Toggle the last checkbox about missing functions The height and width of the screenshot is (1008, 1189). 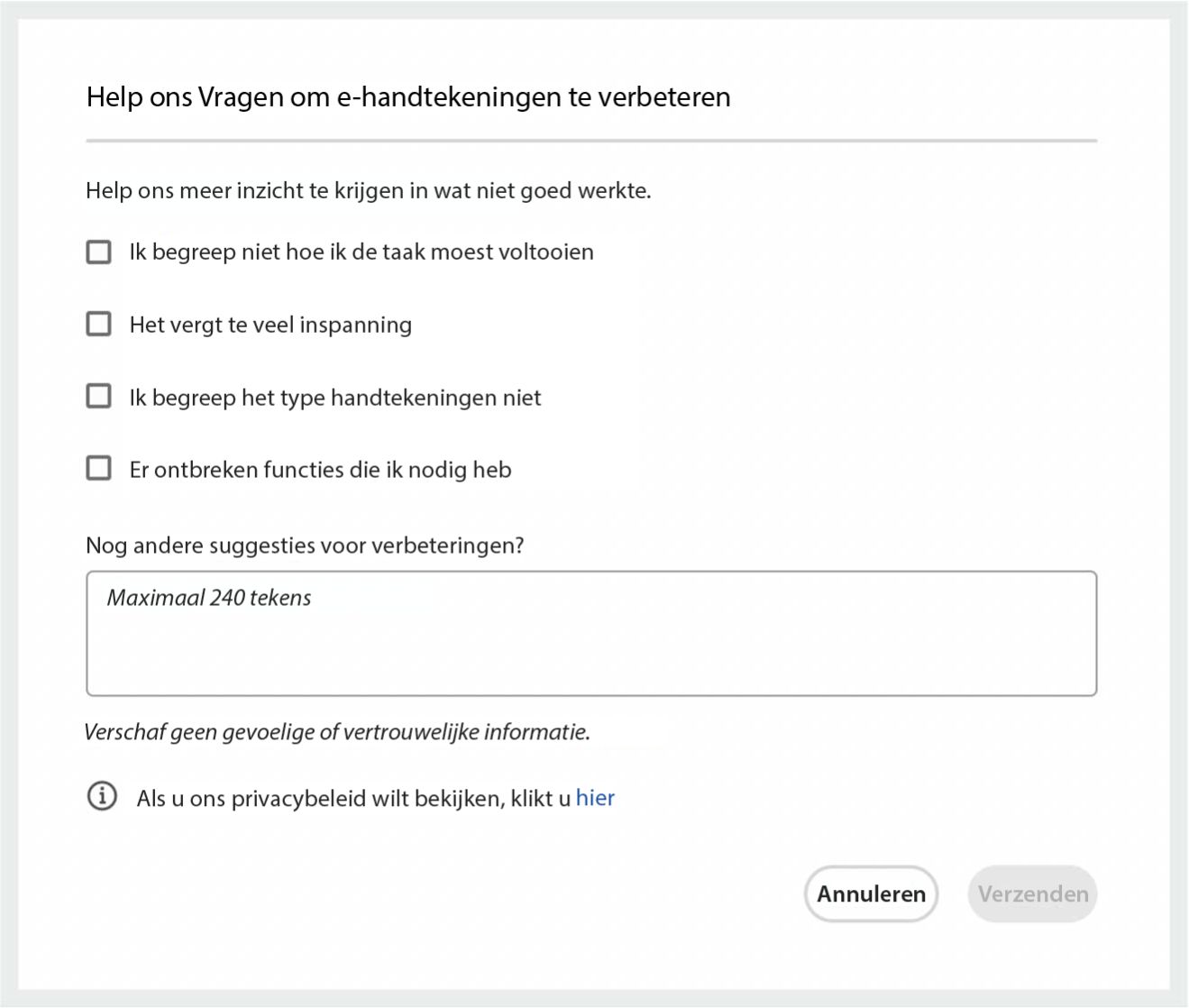98,467
